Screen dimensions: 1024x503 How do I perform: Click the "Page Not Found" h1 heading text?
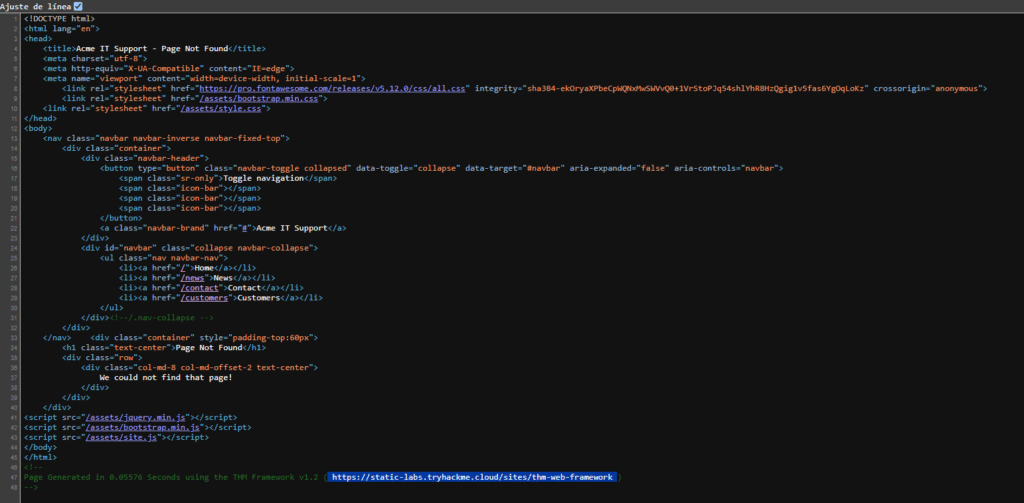click(x=207, y=347)
